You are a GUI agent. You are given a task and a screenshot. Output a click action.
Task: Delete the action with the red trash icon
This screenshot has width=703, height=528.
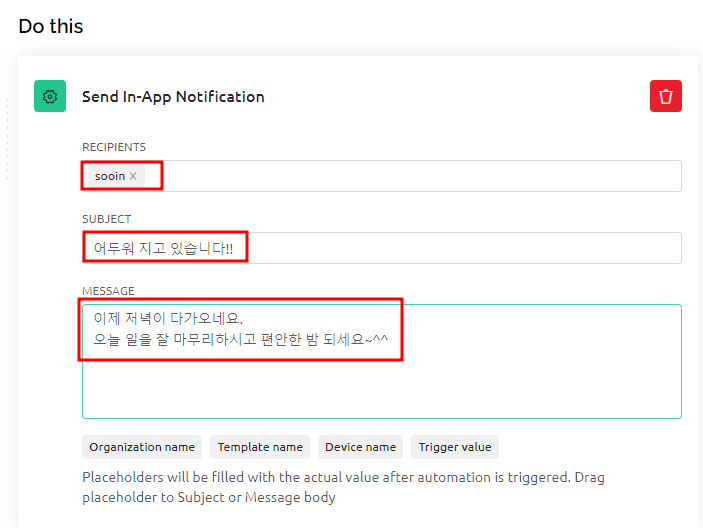666,96
